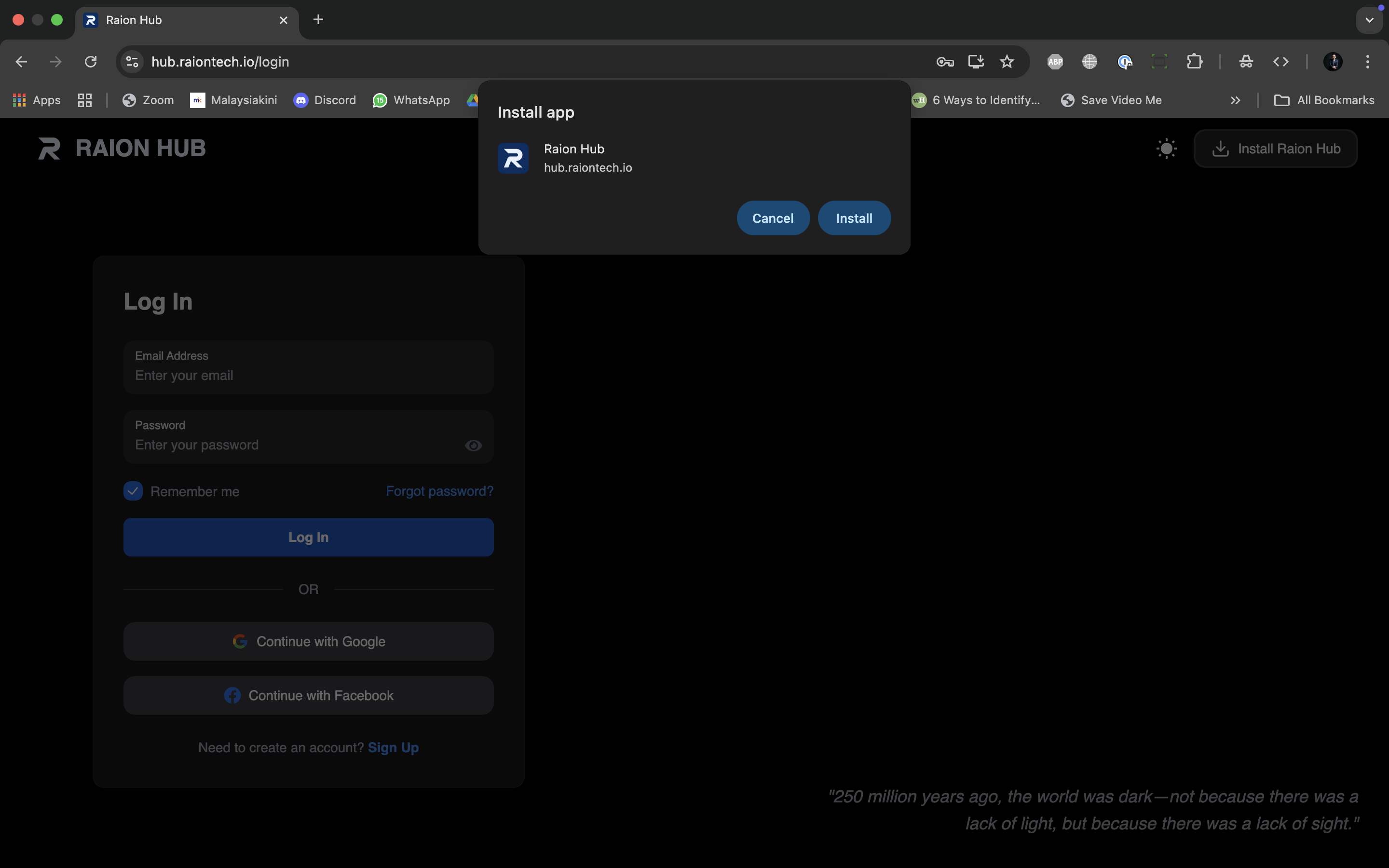This screenshot has width=1389, height=868.
Task: Continue with Google sign-in
Action: [308, 641]
